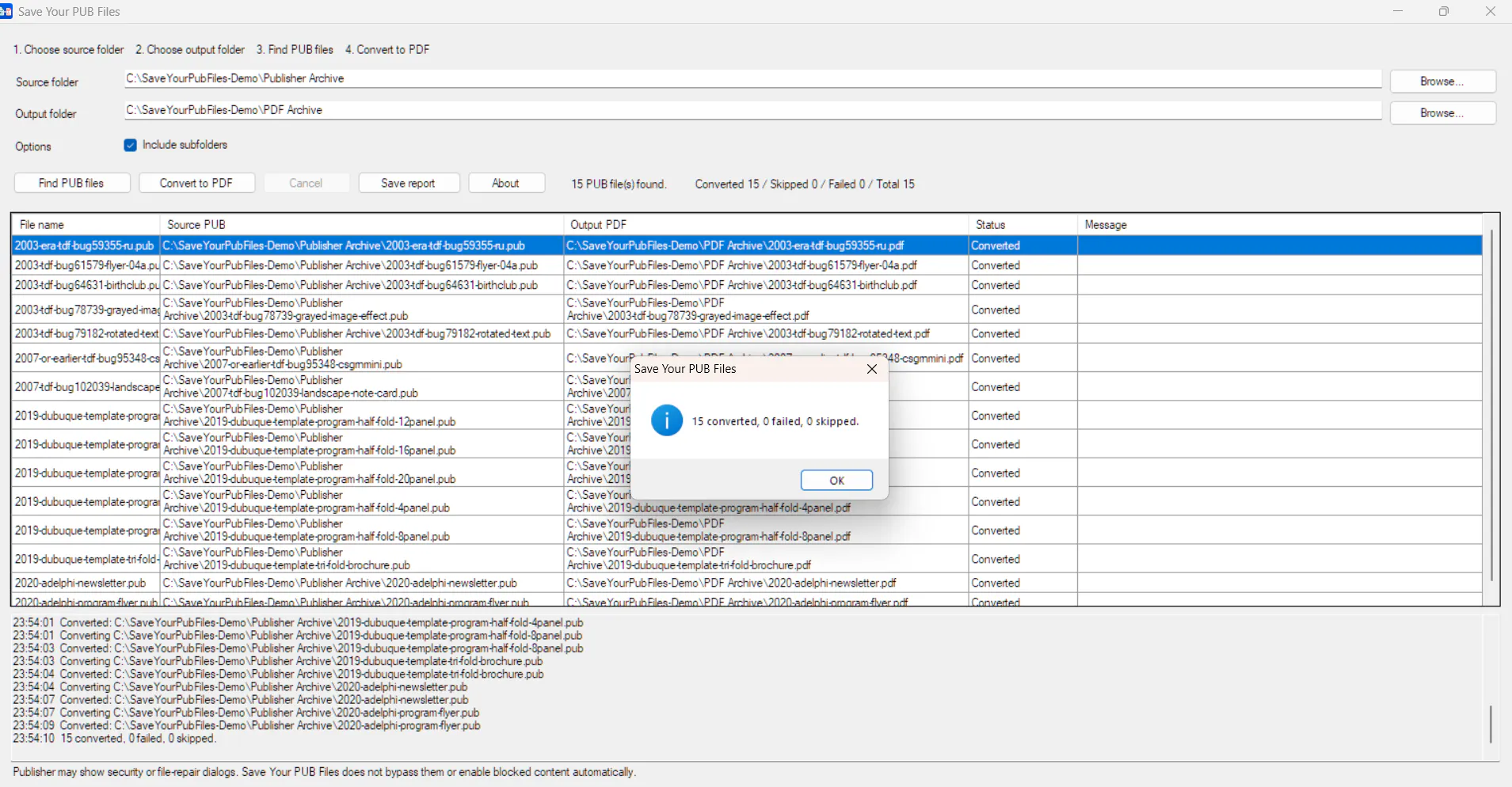Select the 2007-tdf-bug102039-landscape file row
This screenshot has width=1512, height=787.
(x=747, y=386)
